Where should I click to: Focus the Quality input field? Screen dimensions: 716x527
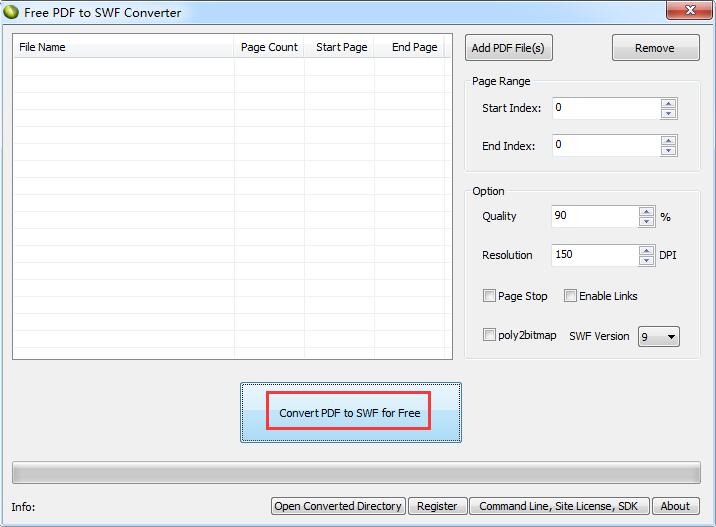(595, 216)
